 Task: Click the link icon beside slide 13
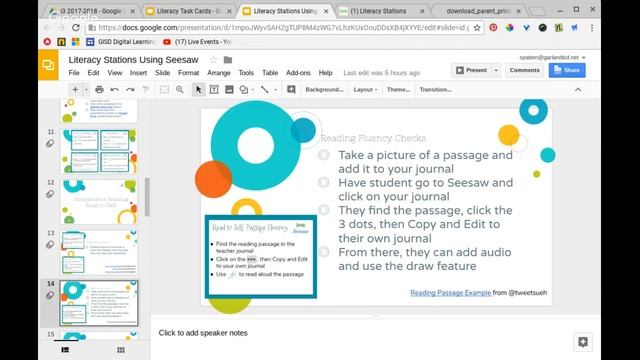point(50,245)
